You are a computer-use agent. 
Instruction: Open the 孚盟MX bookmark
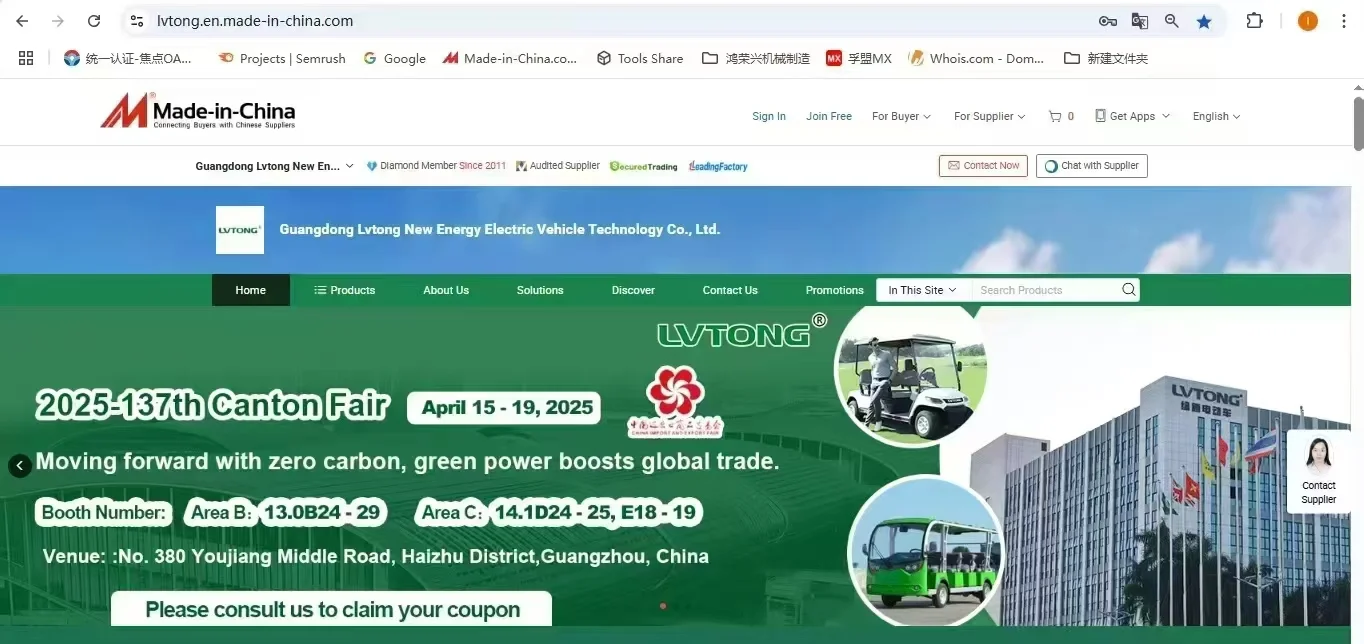[x=859, y=58]
